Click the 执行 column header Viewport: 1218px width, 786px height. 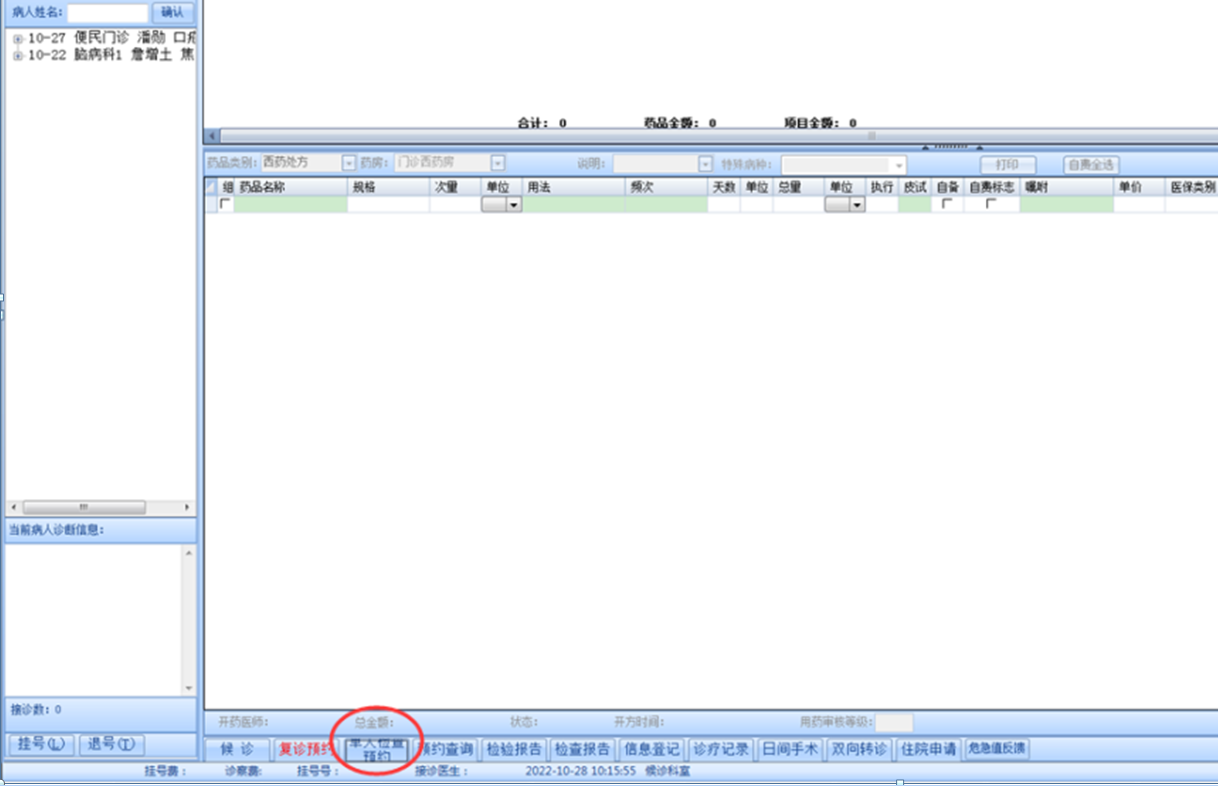pos(881,187)
